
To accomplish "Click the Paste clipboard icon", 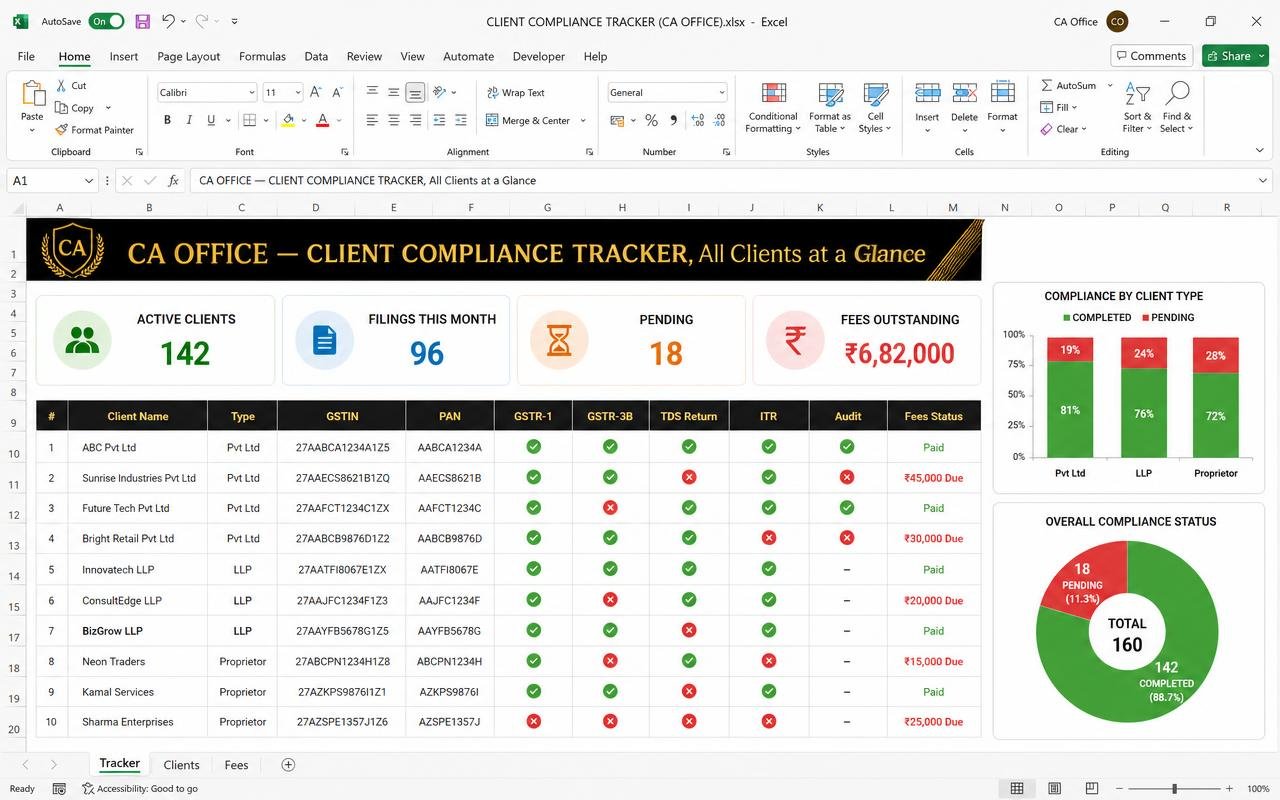I will click(x=32, y=95).
